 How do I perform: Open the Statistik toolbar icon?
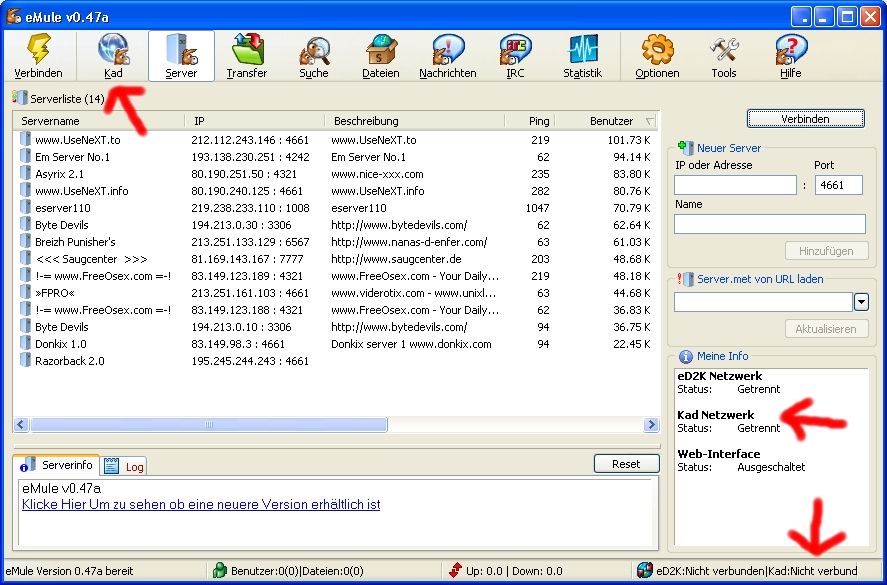583,50
